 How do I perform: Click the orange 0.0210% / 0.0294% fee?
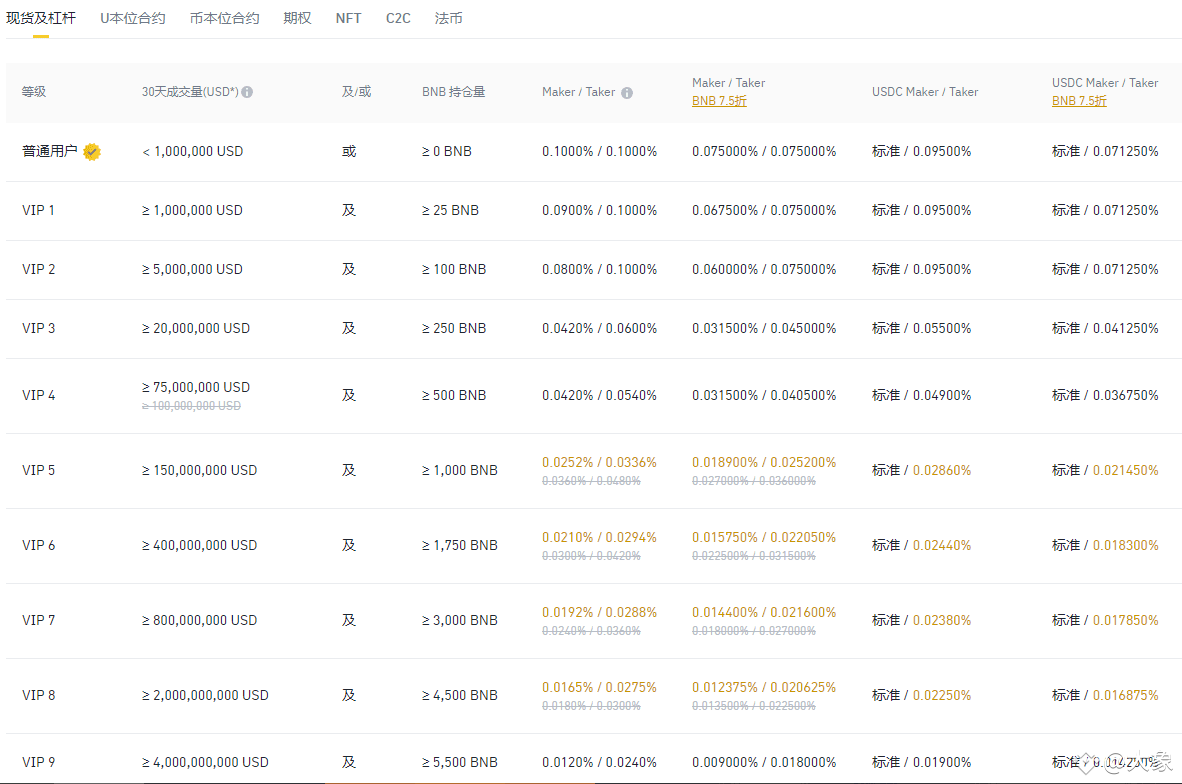(x=599, y=537)
